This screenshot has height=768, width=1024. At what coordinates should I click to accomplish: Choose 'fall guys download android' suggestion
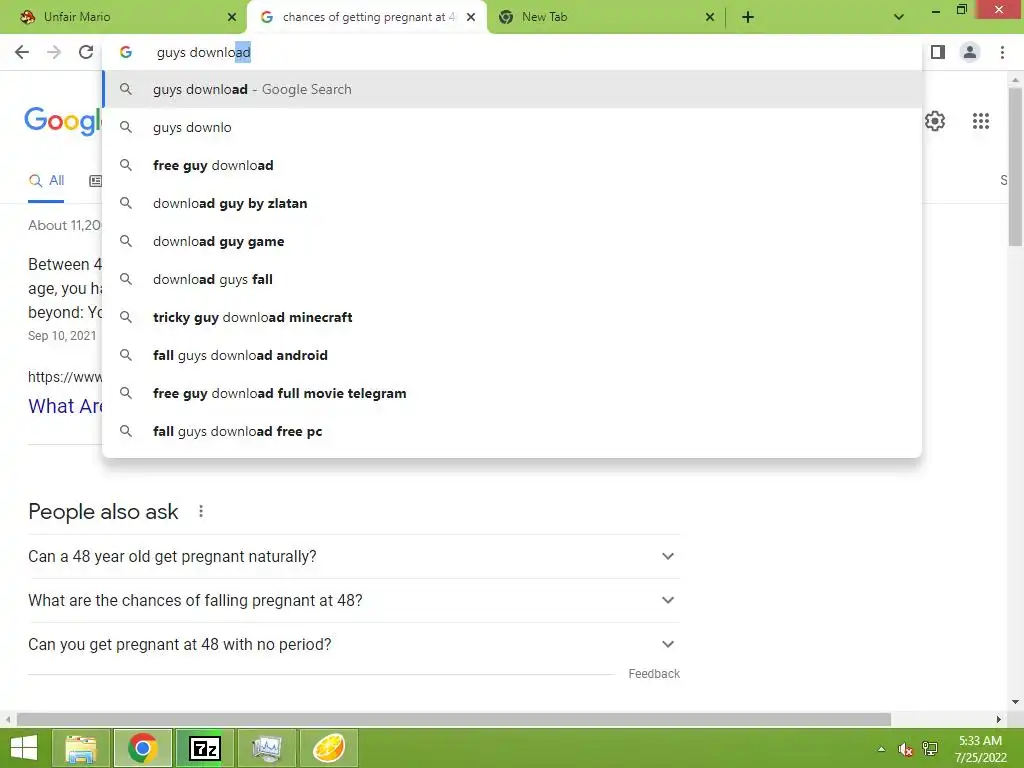pyautogui.click(x=512, y=355)
